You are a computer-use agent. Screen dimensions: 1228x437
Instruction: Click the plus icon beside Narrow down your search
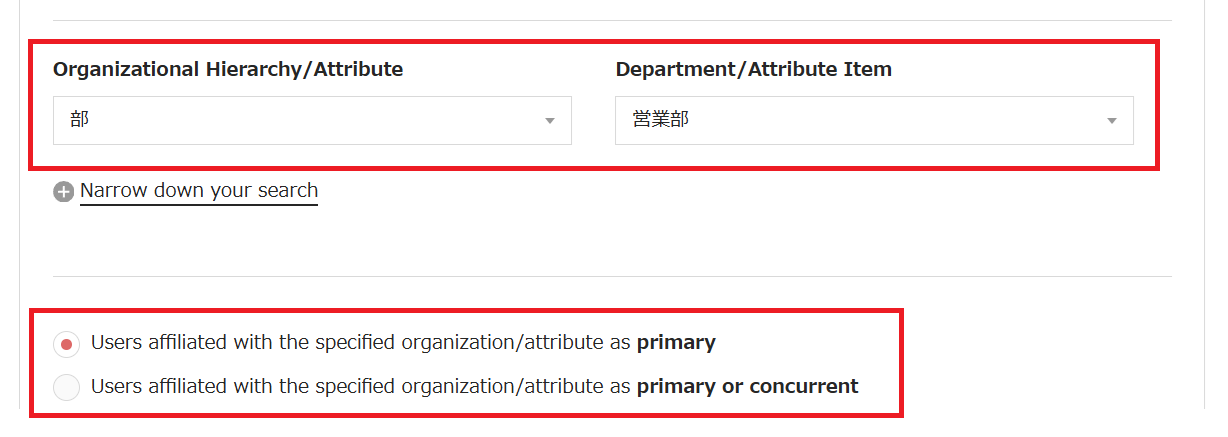[64, 192]
